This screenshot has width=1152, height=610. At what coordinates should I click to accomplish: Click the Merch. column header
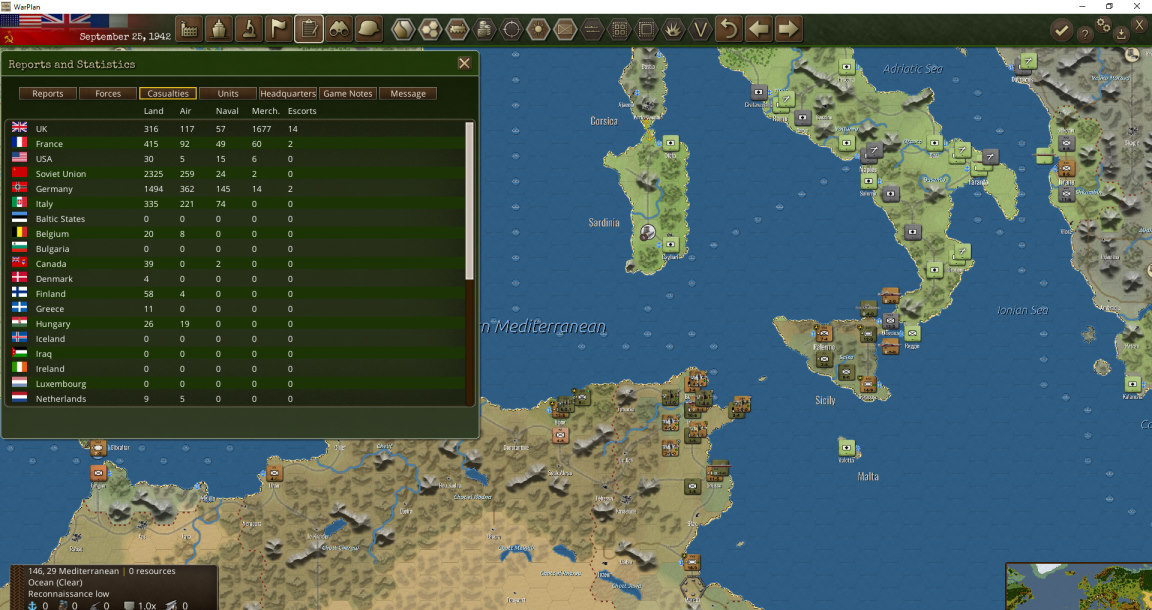[265, 111]
